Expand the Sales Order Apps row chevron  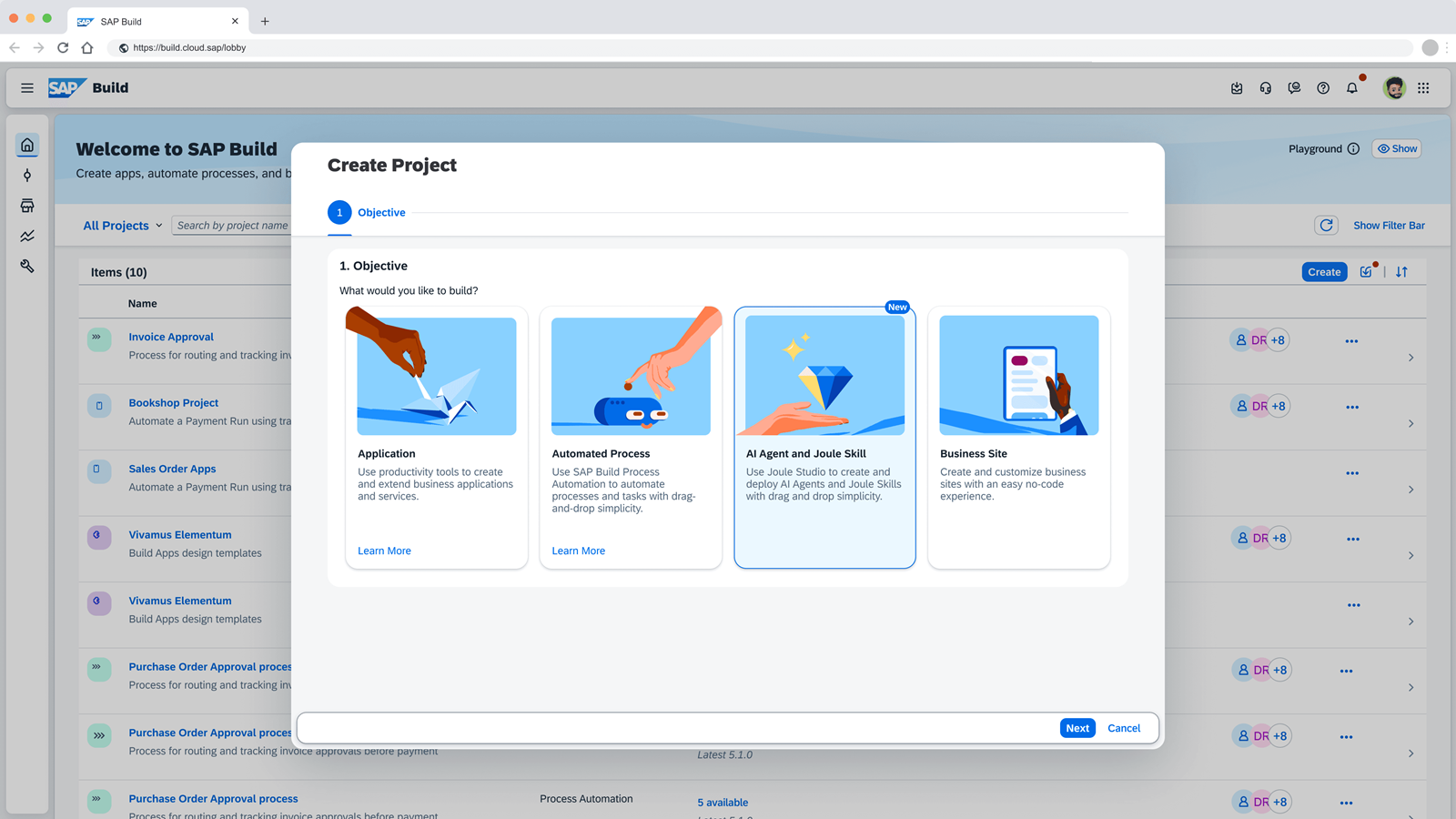coord(1411,490)
